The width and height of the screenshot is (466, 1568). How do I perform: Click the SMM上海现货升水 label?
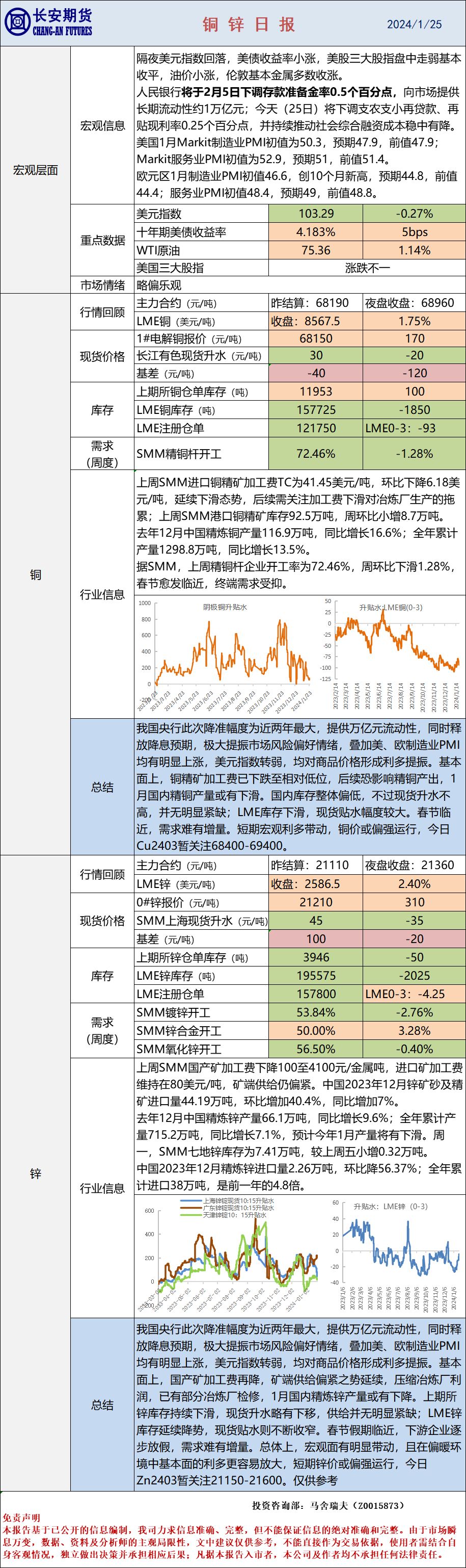coord(201,920)
